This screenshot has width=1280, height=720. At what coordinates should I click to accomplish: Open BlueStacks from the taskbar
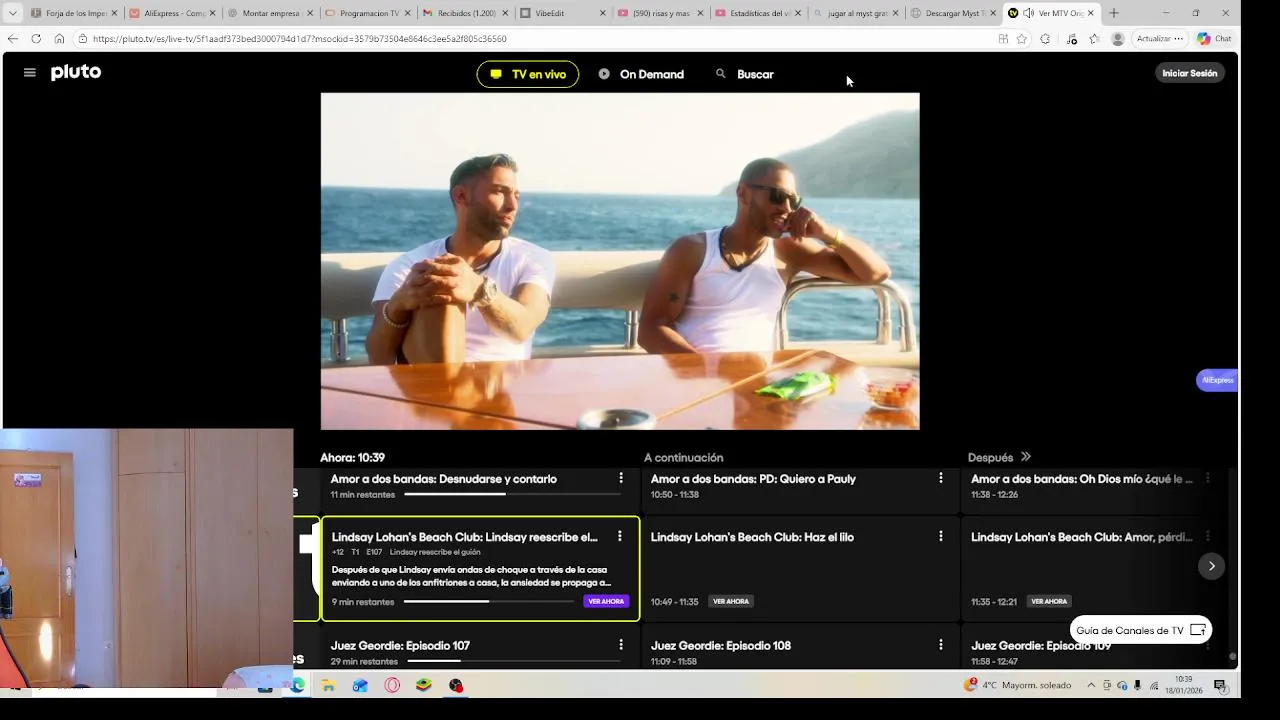point(424,685)
